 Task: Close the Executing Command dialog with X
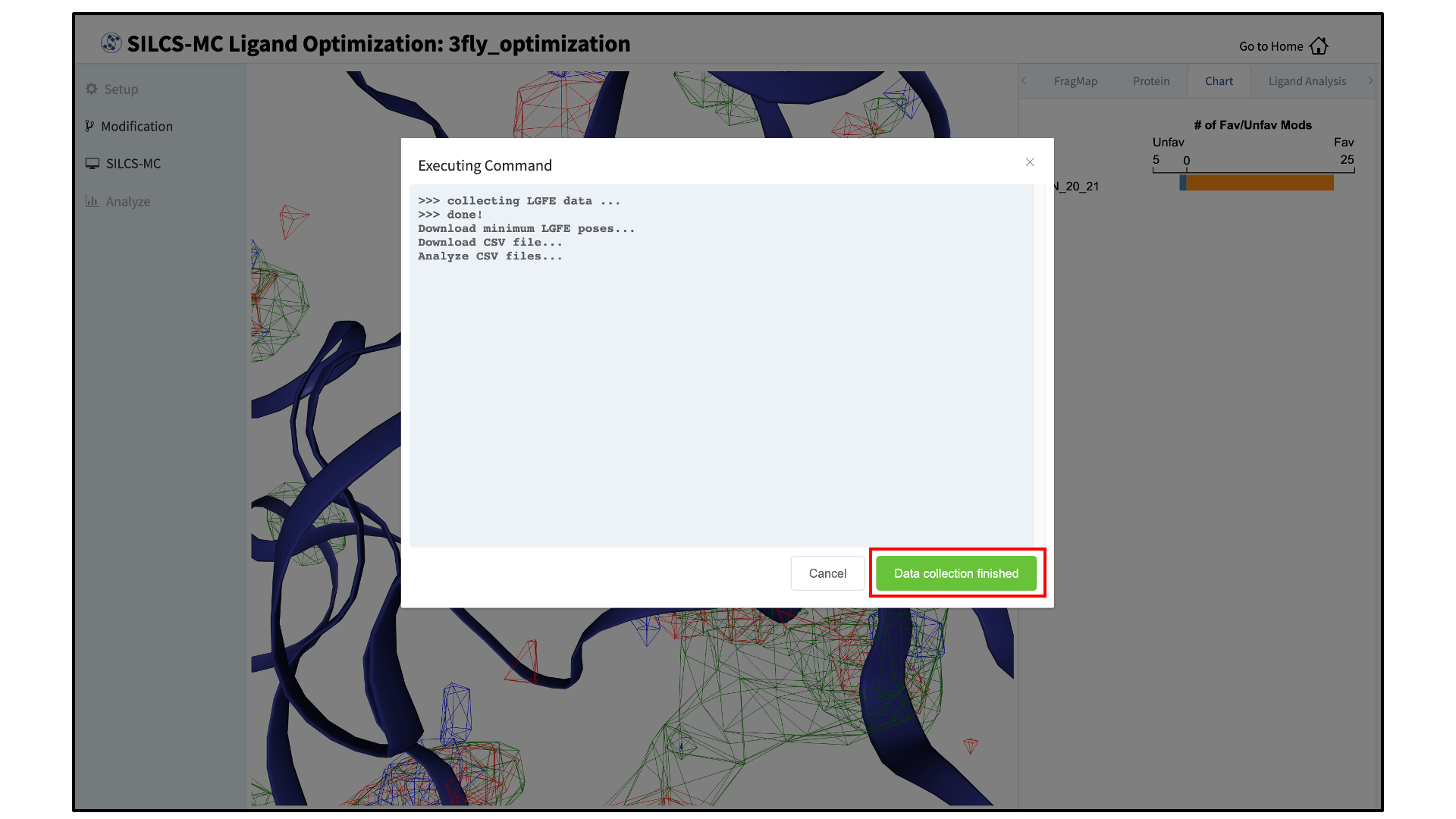[1030, 162]
